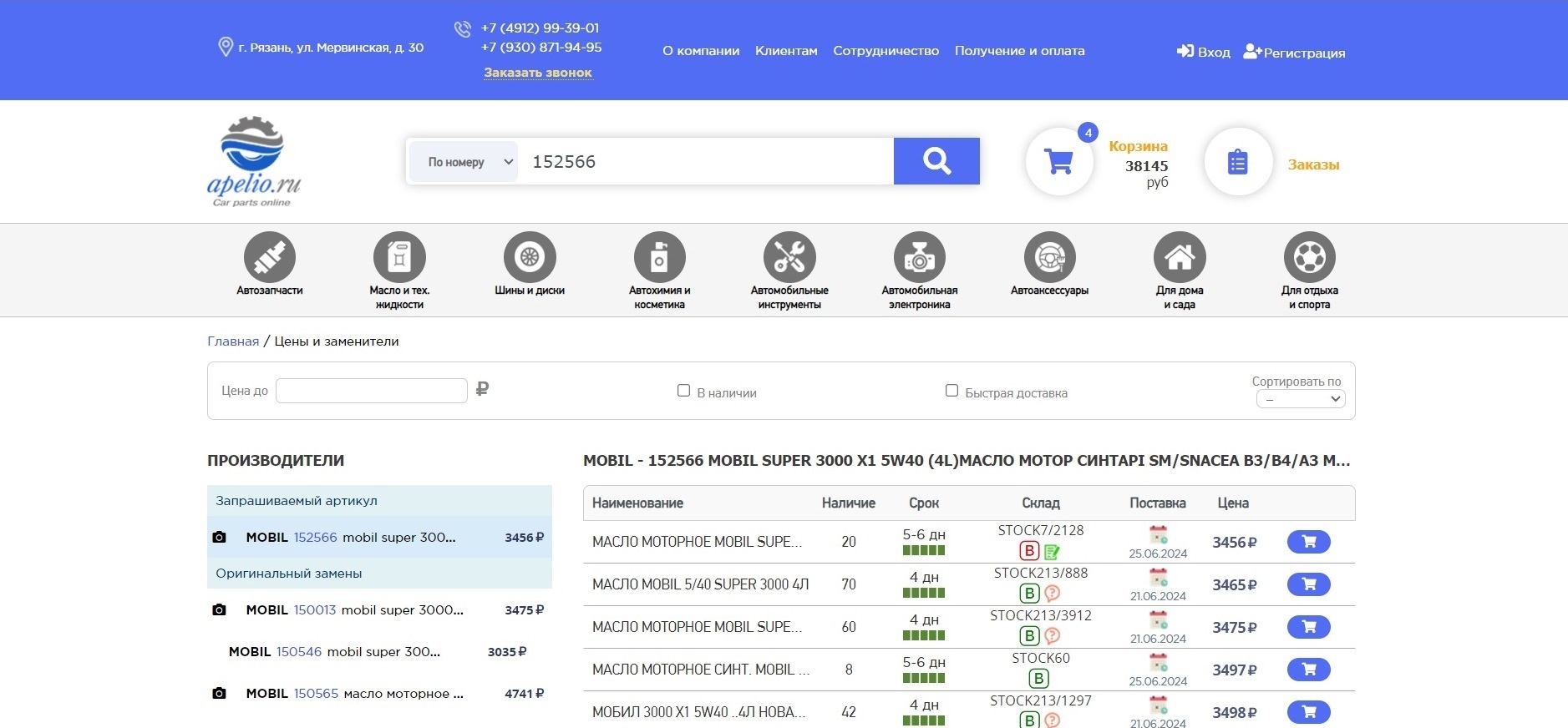
Task: Click the B badge under STOCK60
Action: 1039,679
